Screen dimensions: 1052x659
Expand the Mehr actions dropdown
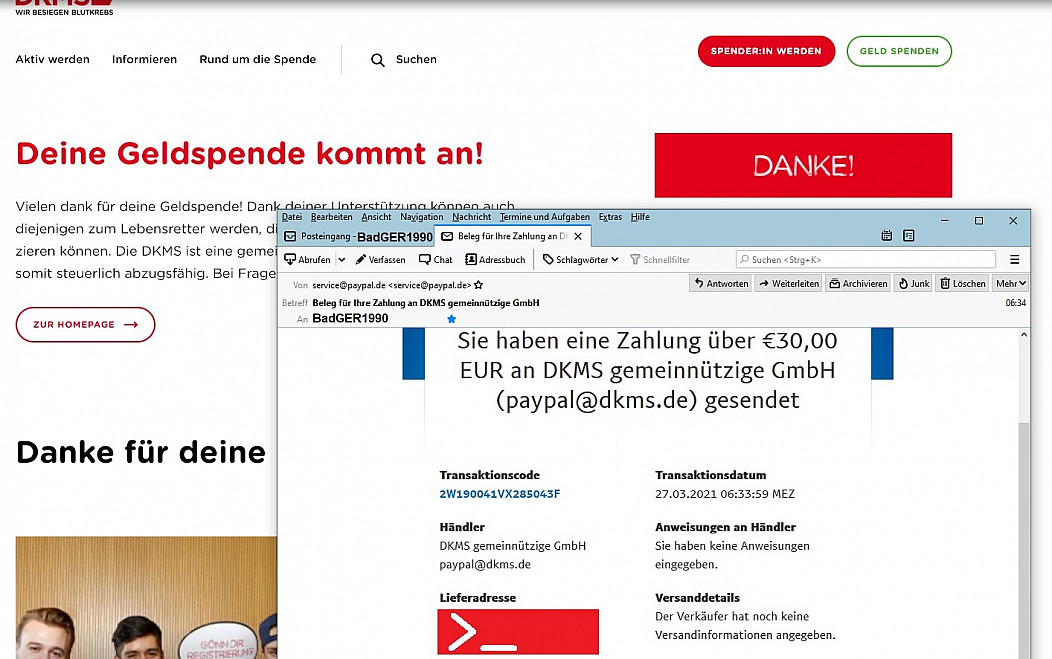(x=1010, y=284)
